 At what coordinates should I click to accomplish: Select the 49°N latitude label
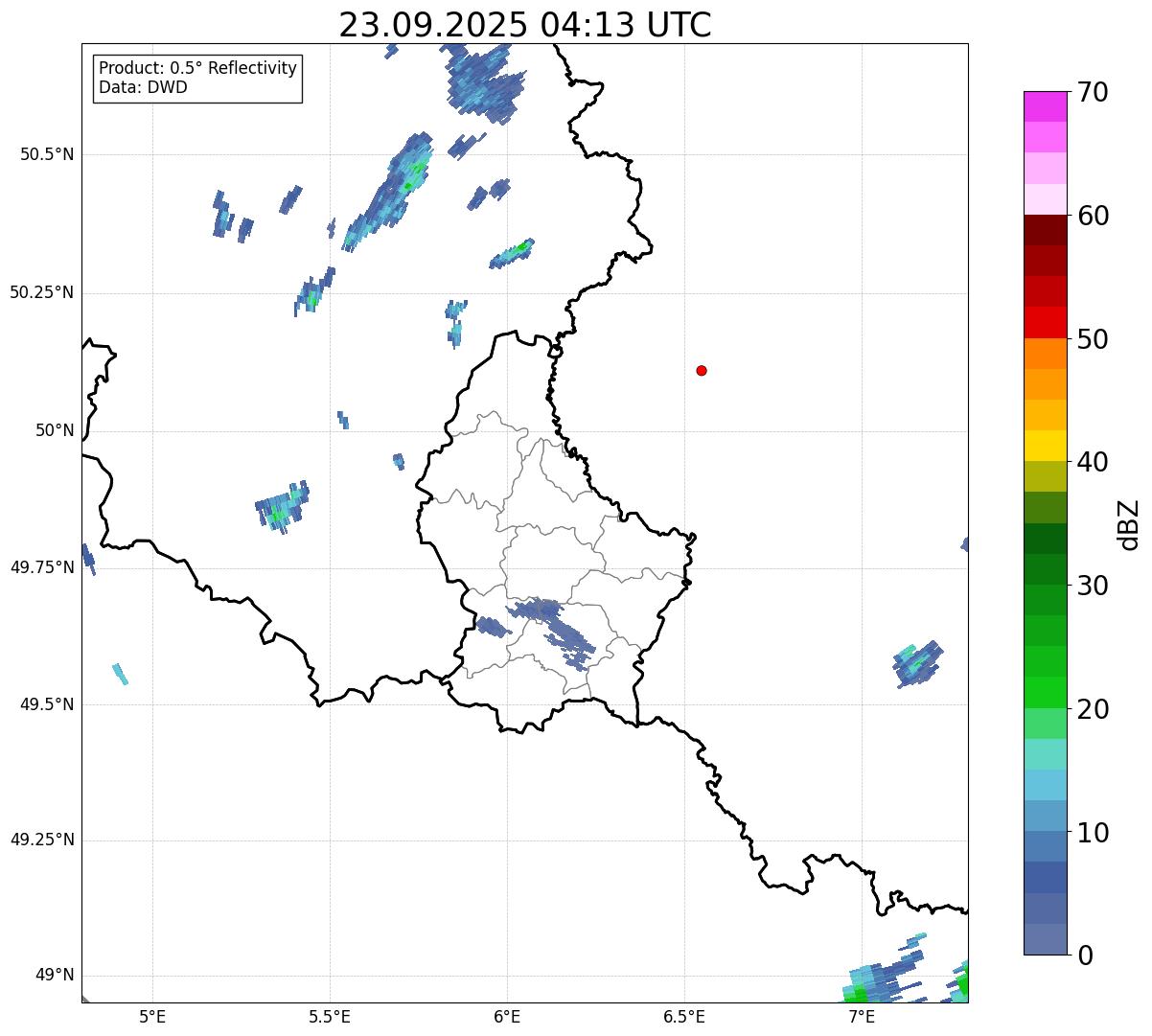pos(54,976)
